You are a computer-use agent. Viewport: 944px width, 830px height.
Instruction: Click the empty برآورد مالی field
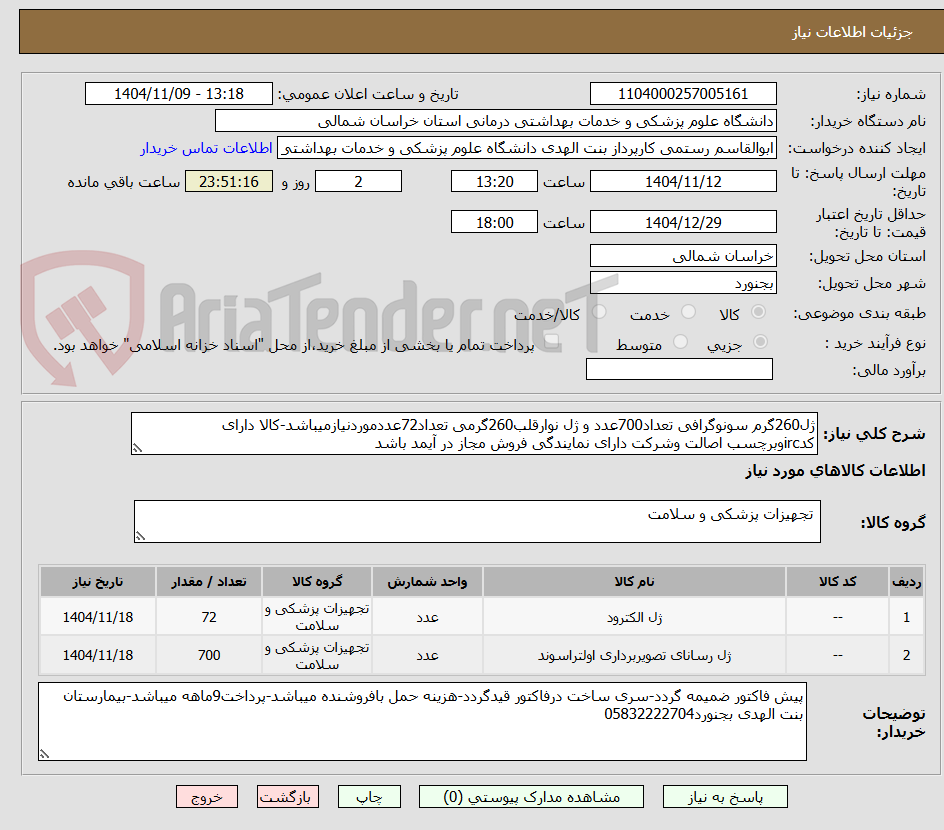coord(679,369)
